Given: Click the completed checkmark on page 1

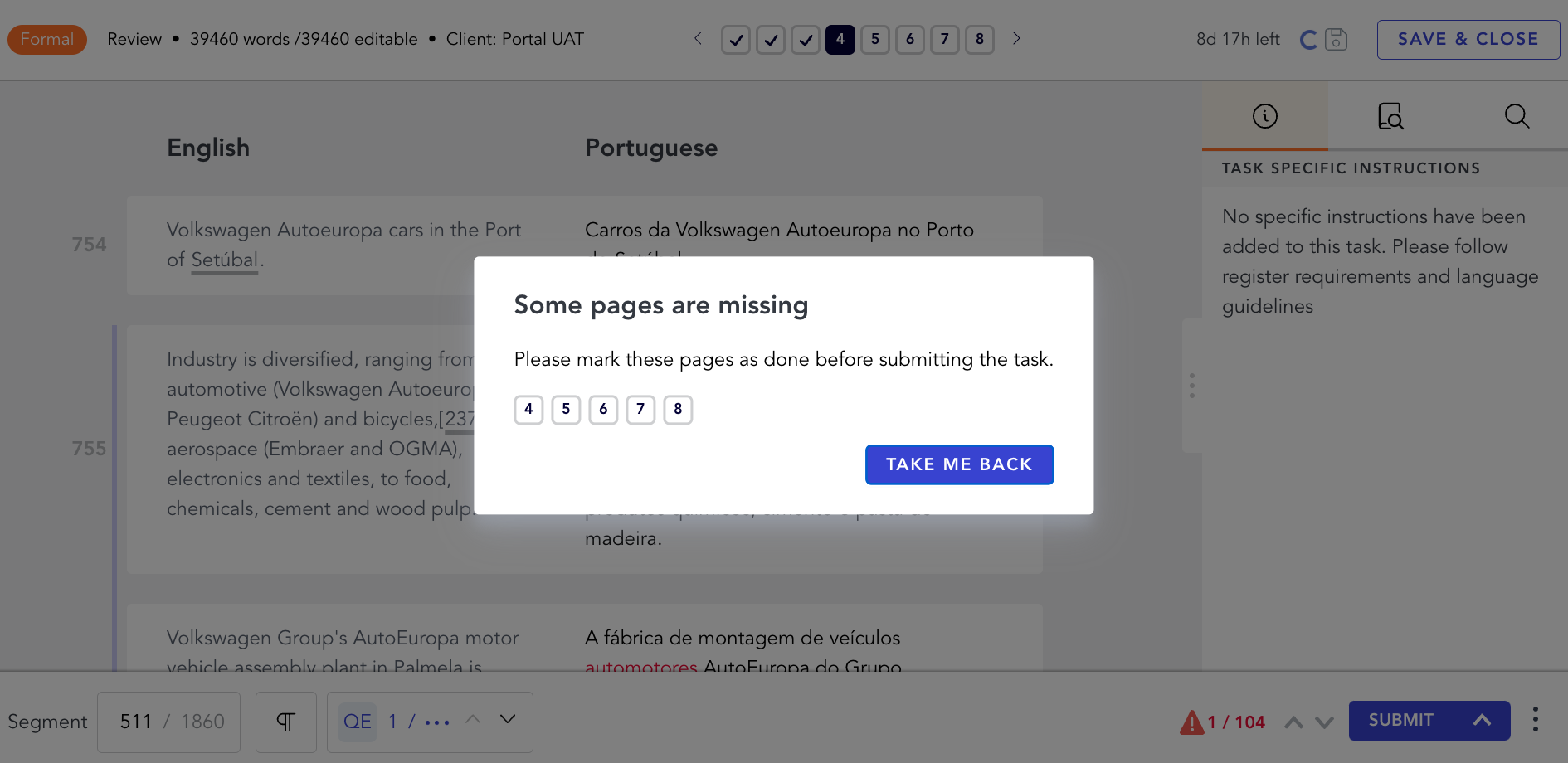Looking at the screenshot, I should click(x=735, y=39).
